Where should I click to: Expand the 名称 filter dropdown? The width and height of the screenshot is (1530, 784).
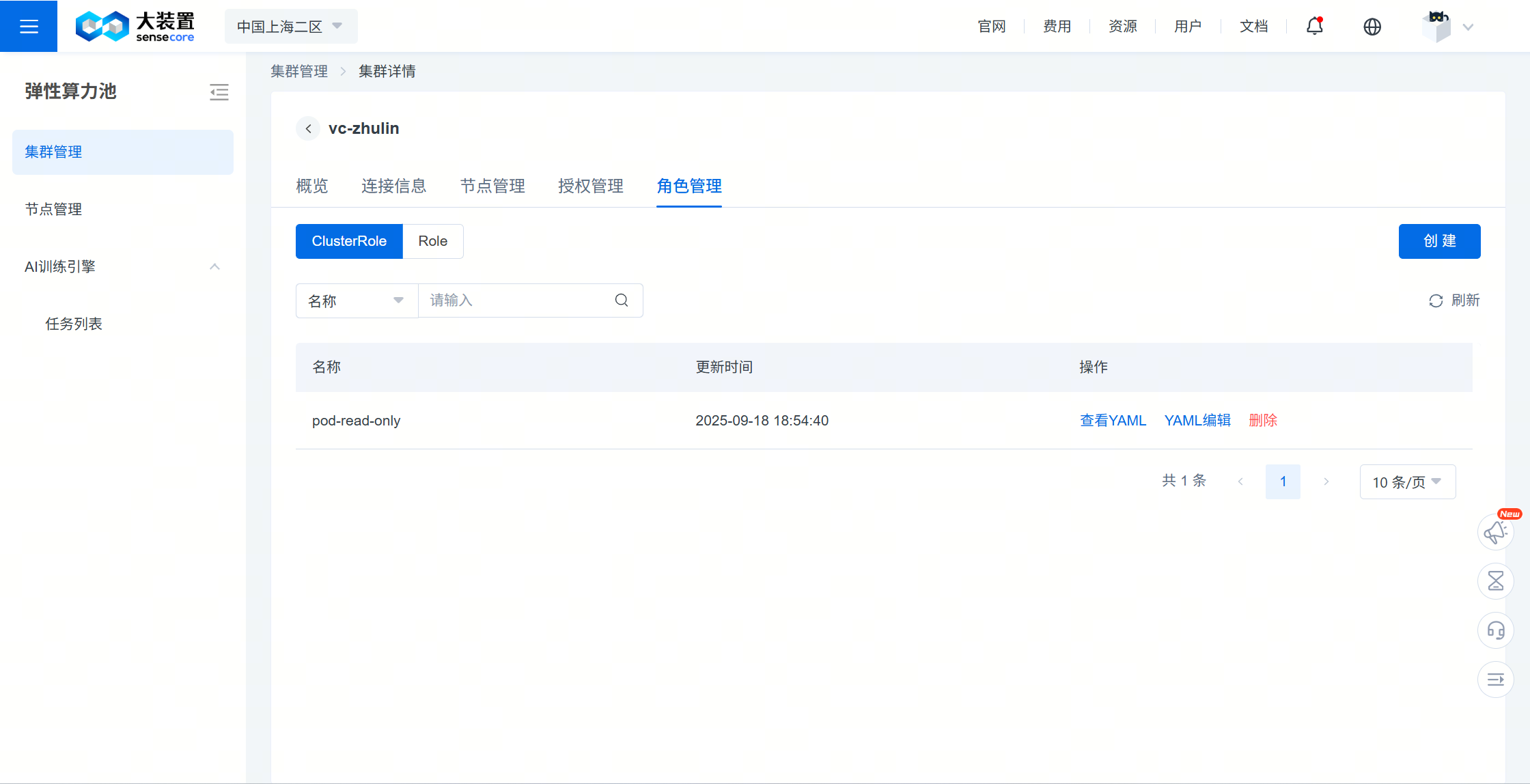(x=356, y=300)
